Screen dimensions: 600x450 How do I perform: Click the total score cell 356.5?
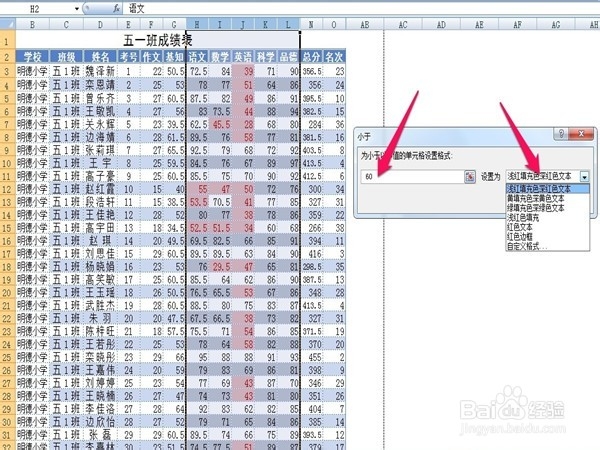311,71
